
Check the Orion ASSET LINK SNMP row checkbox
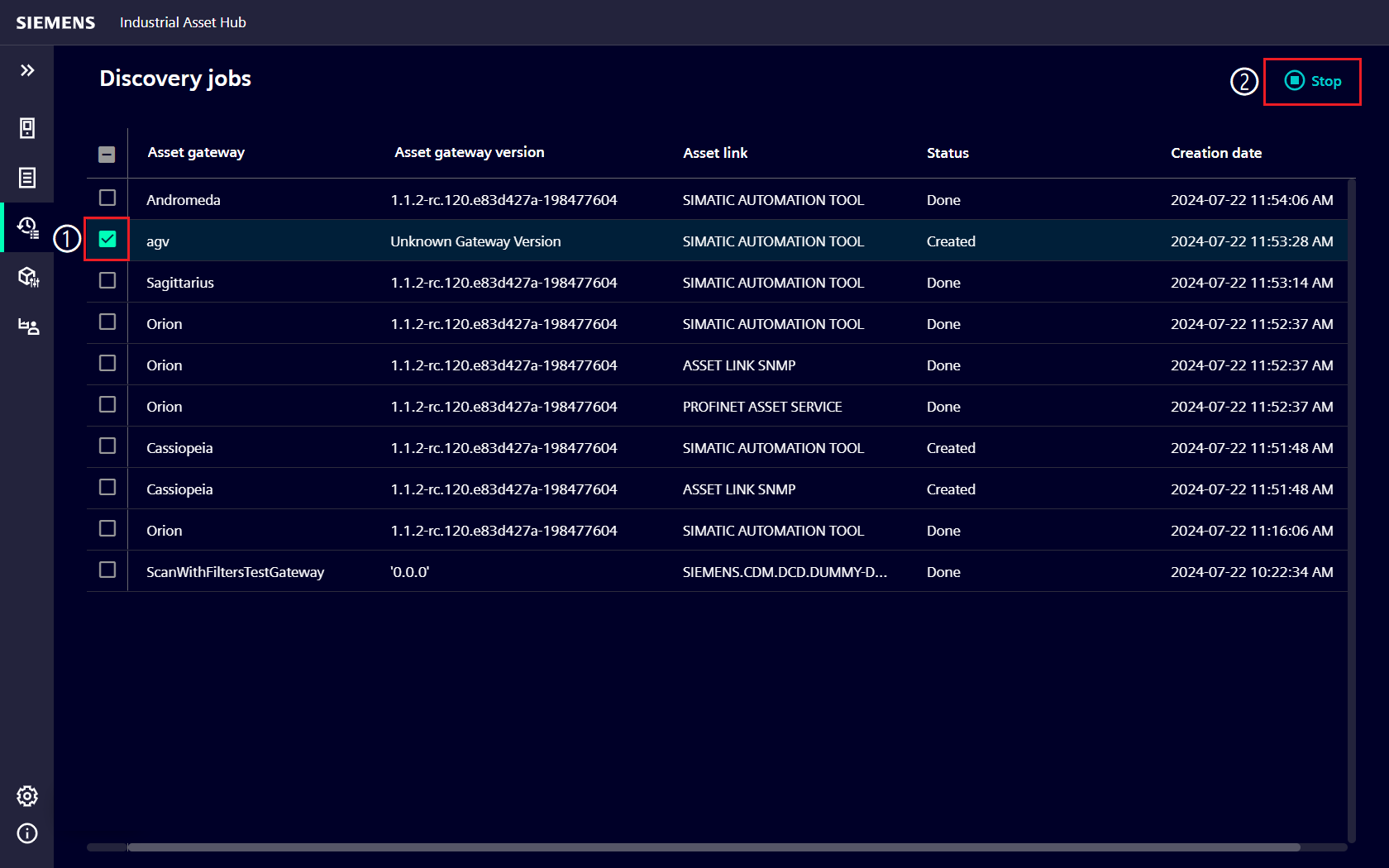point(107,363)
